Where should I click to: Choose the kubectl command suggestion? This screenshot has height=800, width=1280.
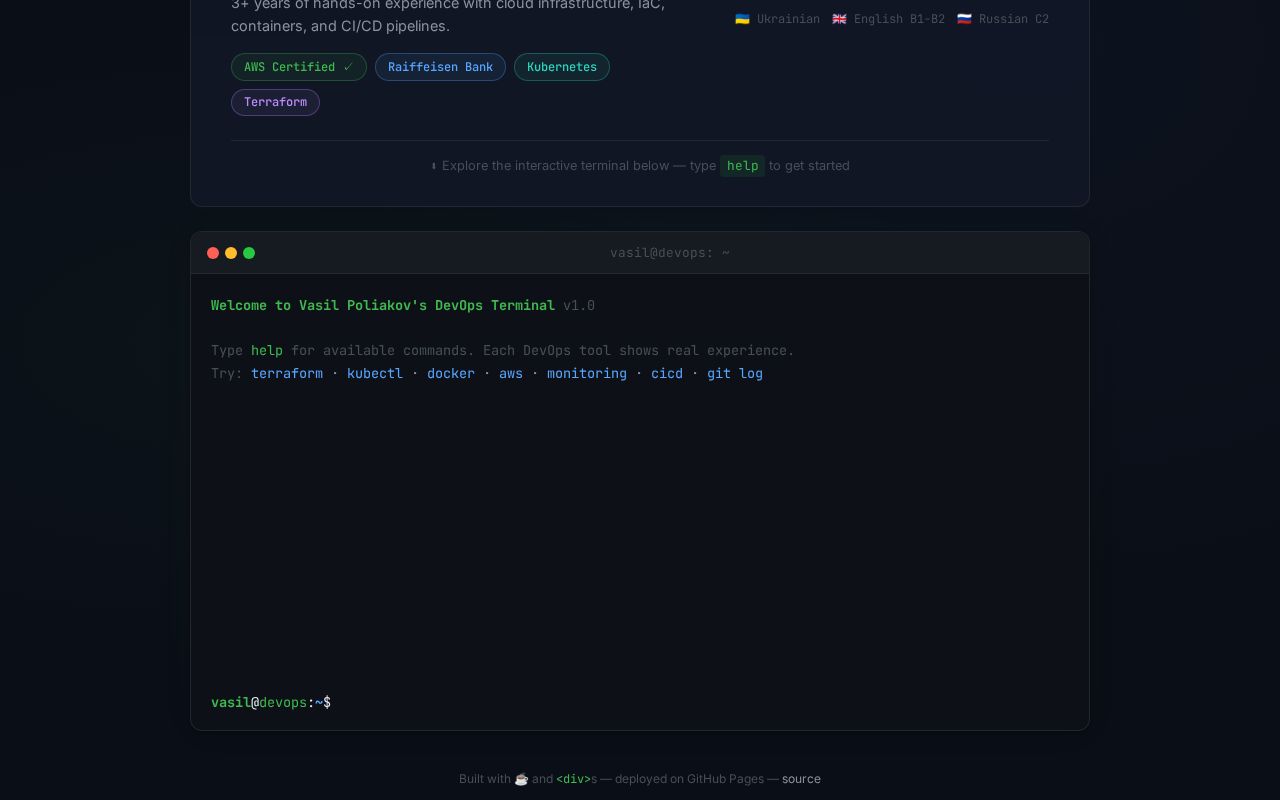375,373
